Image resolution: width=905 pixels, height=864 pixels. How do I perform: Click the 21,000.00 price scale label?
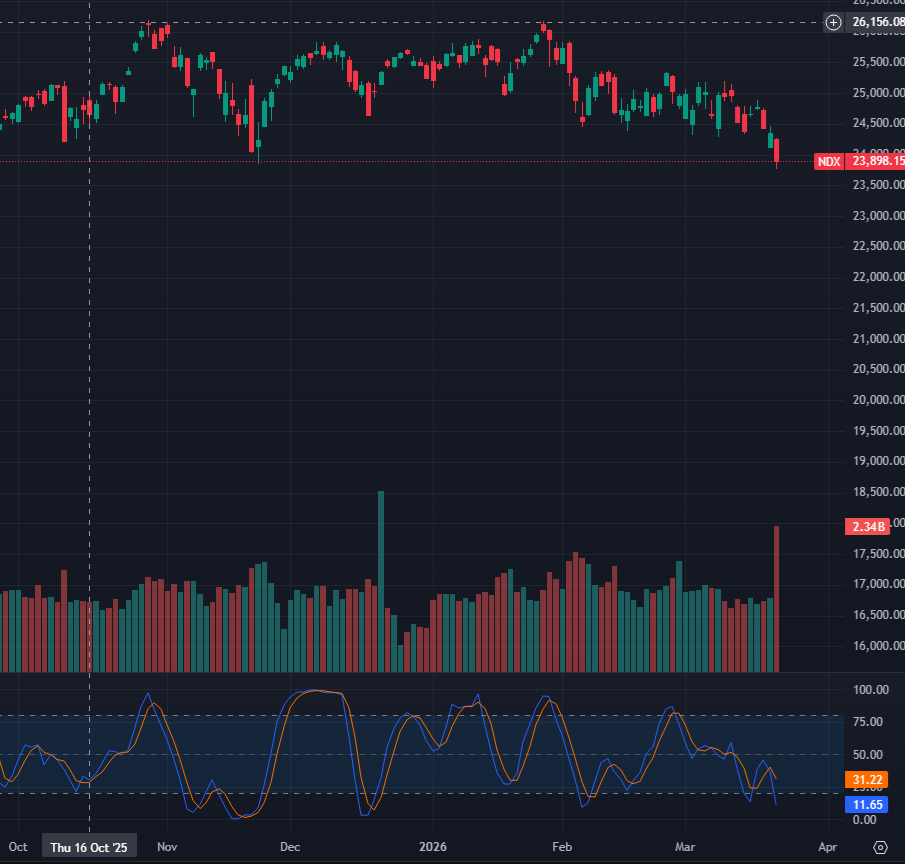click(x=878, y=338)
